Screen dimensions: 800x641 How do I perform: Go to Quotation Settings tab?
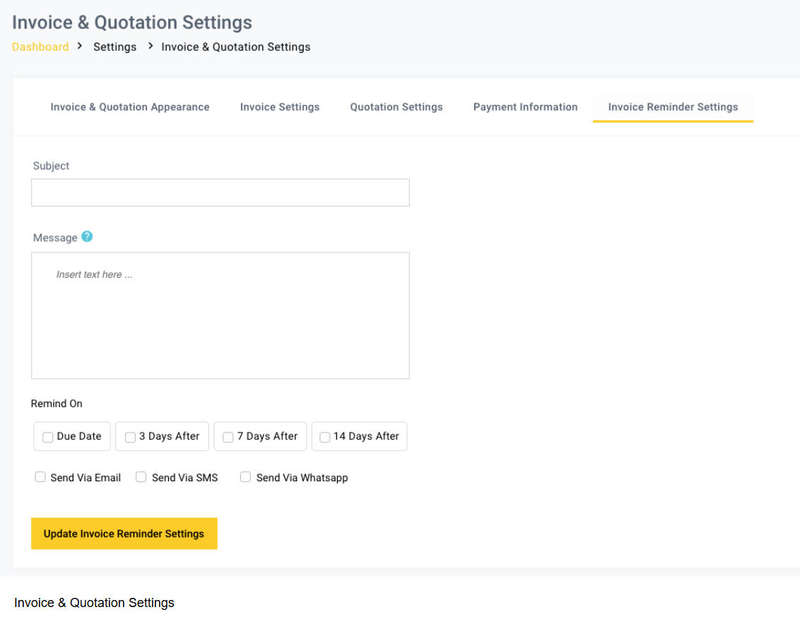coord(396,107)
